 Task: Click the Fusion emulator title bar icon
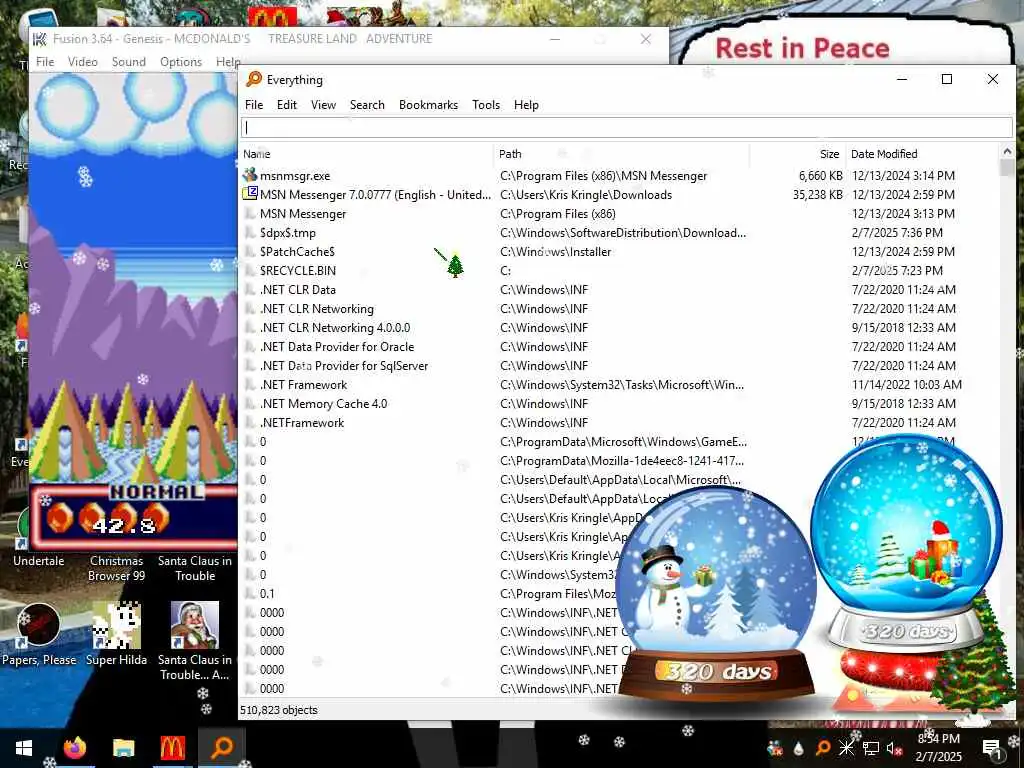point(40,39)
